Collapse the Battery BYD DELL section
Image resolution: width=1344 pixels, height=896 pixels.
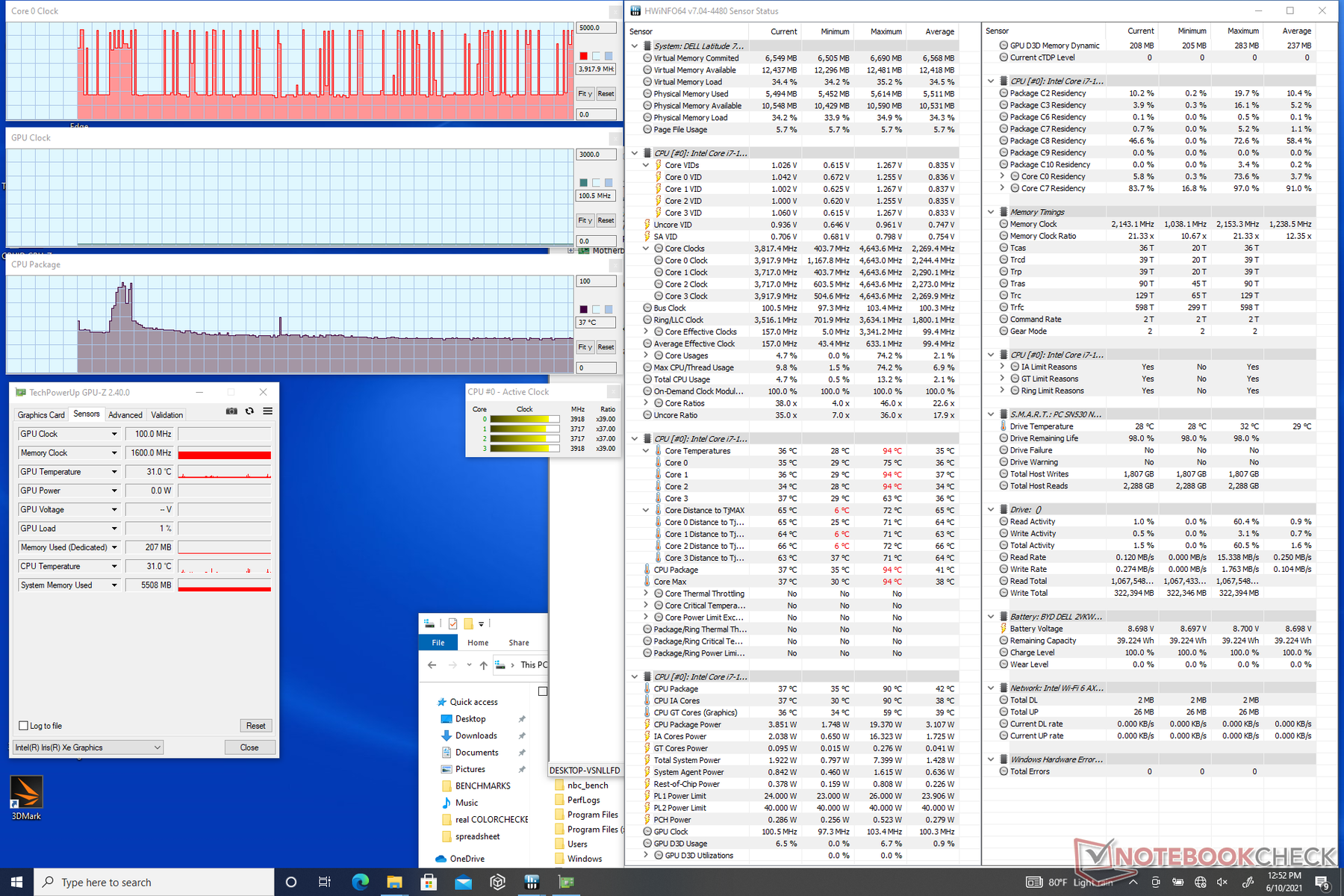pyautogui.click(x=991, y=617)
